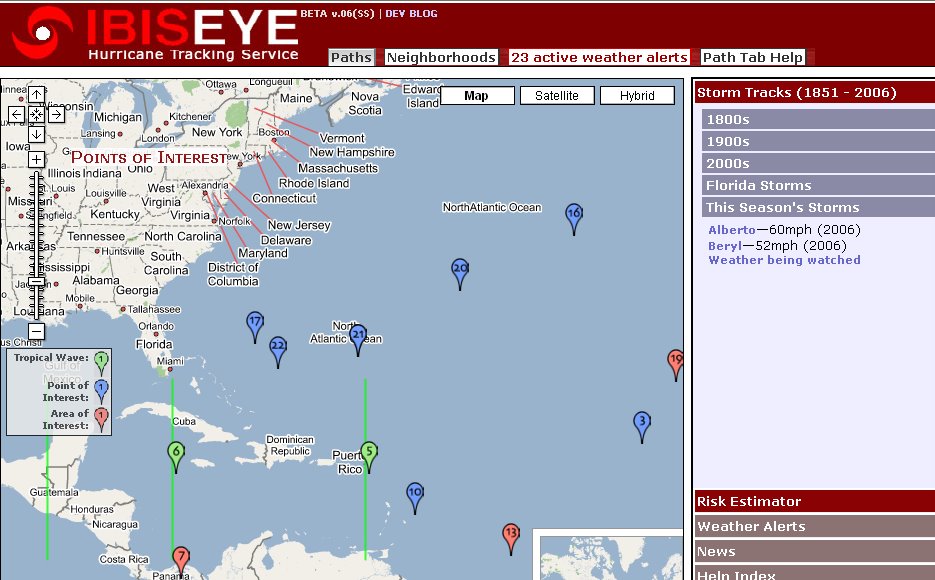Click the zoom in plus button
The image size is (935, 580).
[x=36, y=159]
